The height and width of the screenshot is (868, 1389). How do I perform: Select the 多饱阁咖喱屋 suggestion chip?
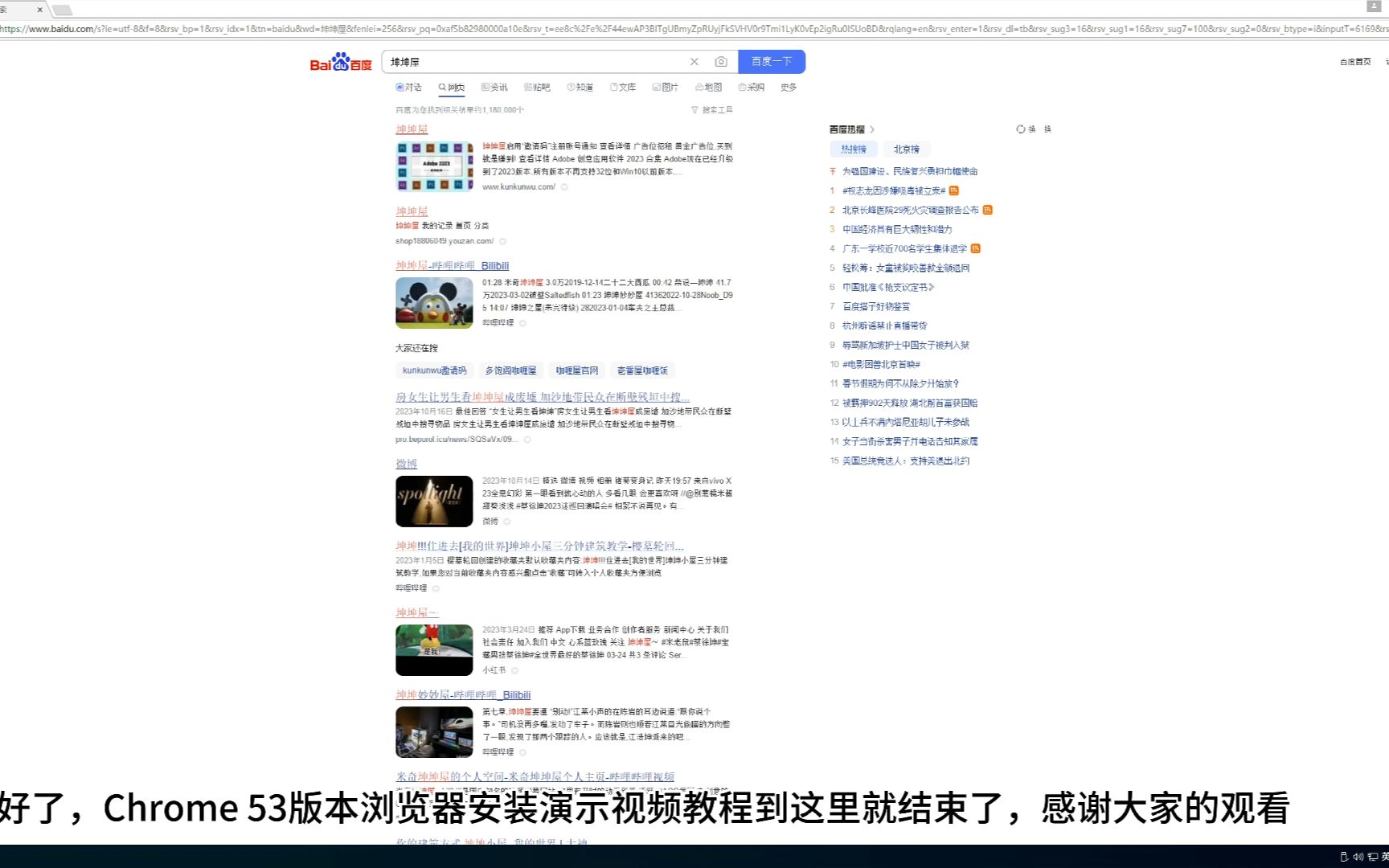(x=511, y=371)
